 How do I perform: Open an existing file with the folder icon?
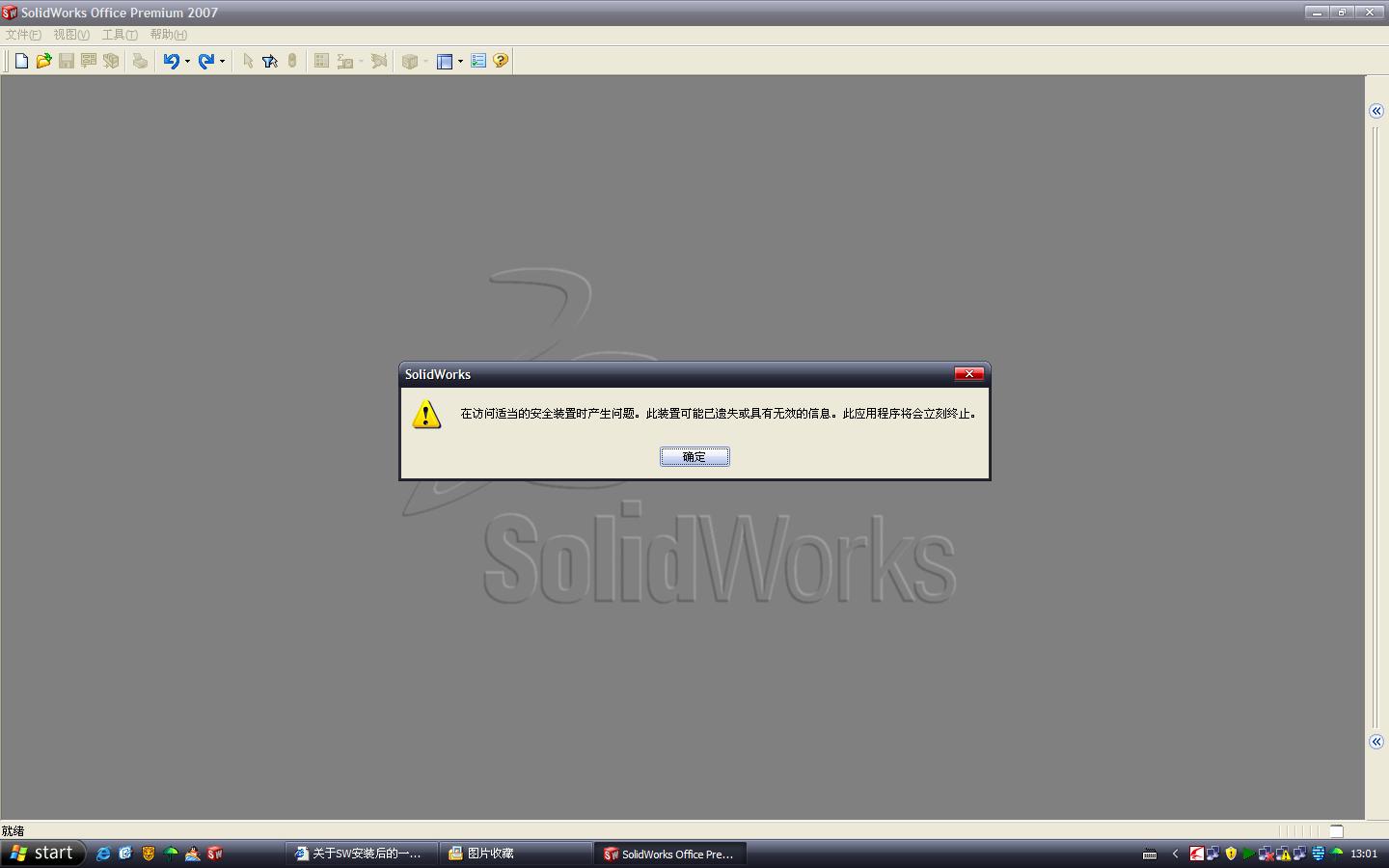pyautogui.click(x=43, y=61)
